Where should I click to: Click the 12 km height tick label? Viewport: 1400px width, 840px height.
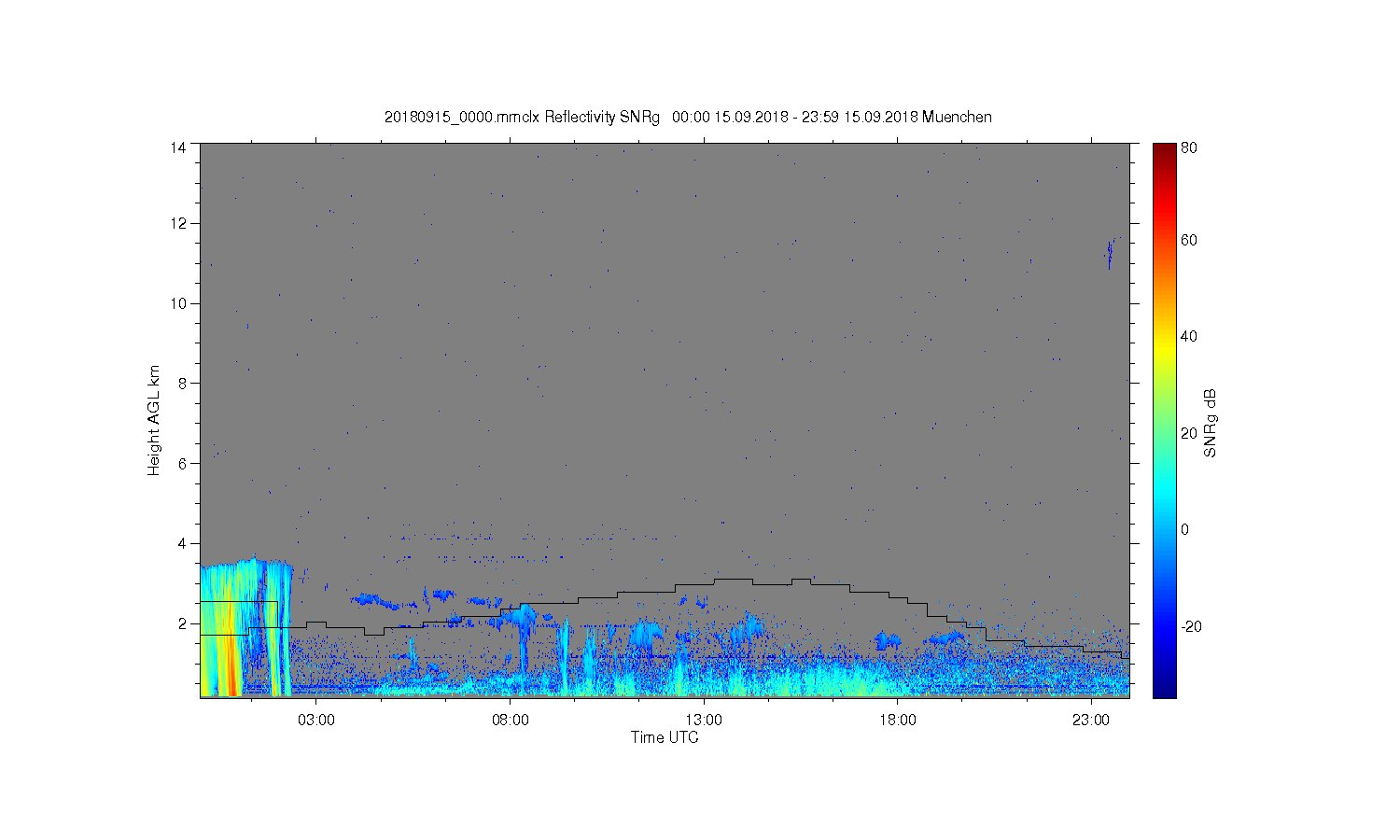coord(178,223)
